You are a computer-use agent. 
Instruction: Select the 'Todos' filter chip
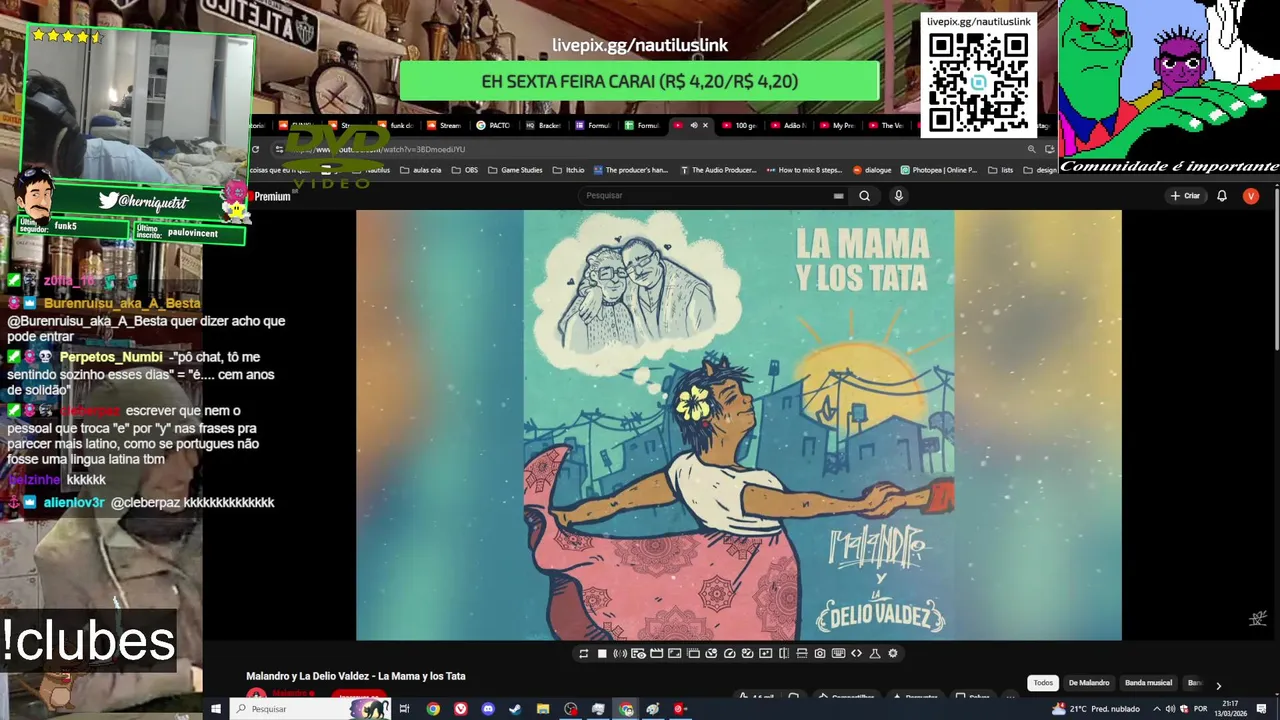point(1043,683)
